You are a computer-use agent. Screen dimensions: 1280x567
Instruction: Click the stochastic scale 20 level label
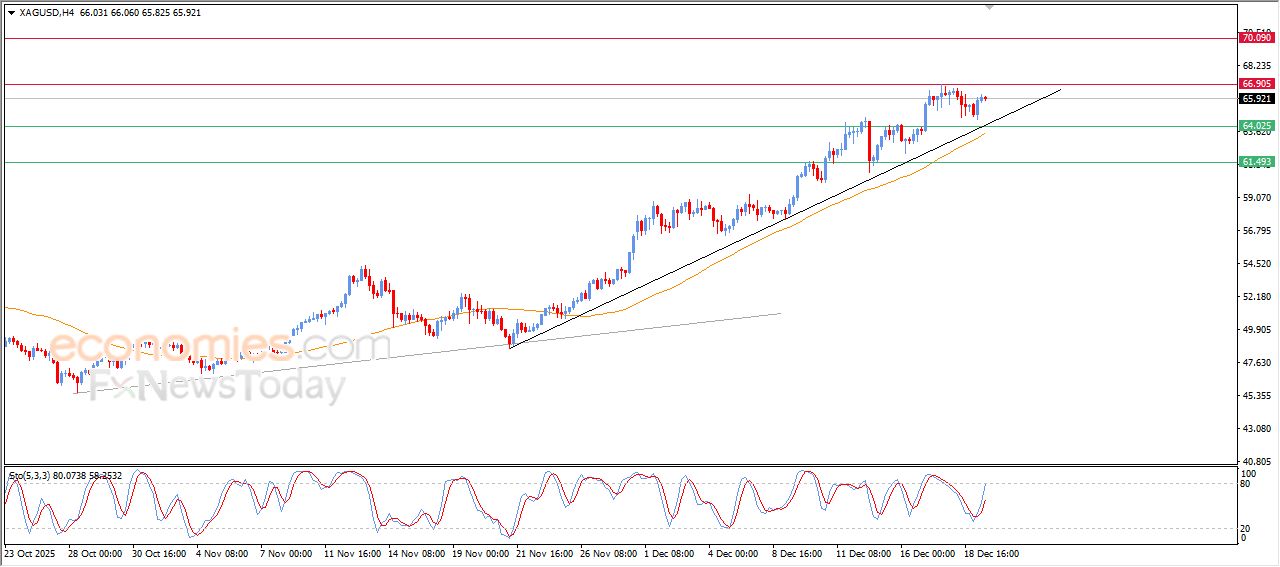tap(1245, 528)
